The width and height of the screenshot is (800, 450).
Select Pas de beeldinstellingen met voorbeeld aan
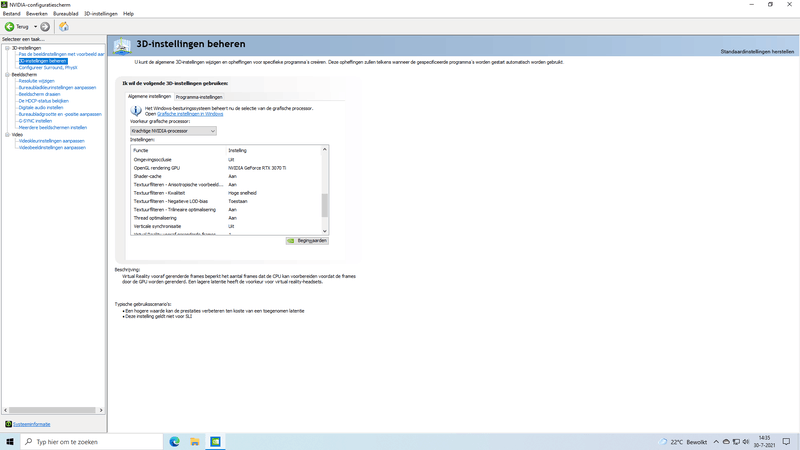(x=61, y=54)
